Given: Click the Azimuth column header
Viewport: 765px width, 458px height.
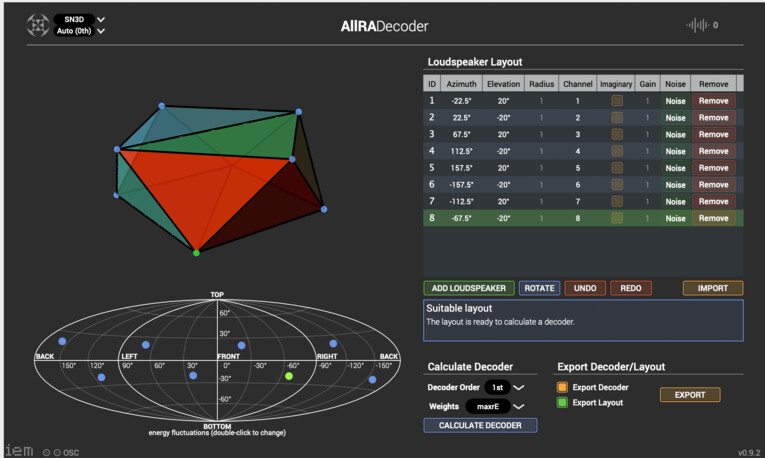Looking at the screenshot, I should 461,83.
